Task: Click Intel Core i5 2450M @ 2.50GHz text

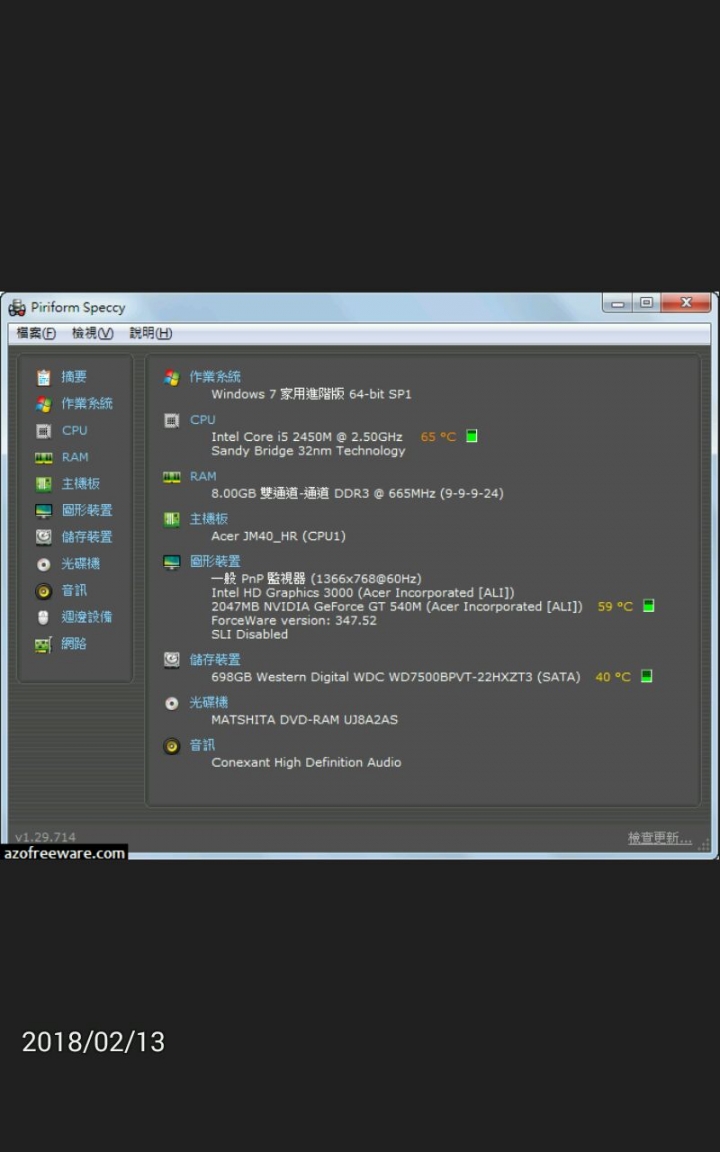Action: coord(307,437)
